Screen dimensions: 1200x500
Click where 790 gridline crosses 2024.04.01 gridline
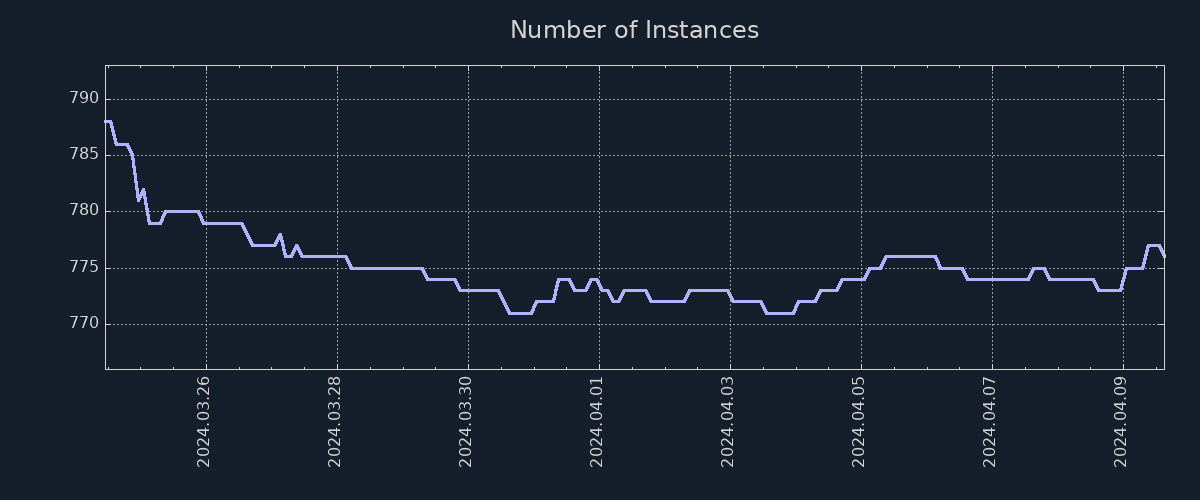coord(599,99)
